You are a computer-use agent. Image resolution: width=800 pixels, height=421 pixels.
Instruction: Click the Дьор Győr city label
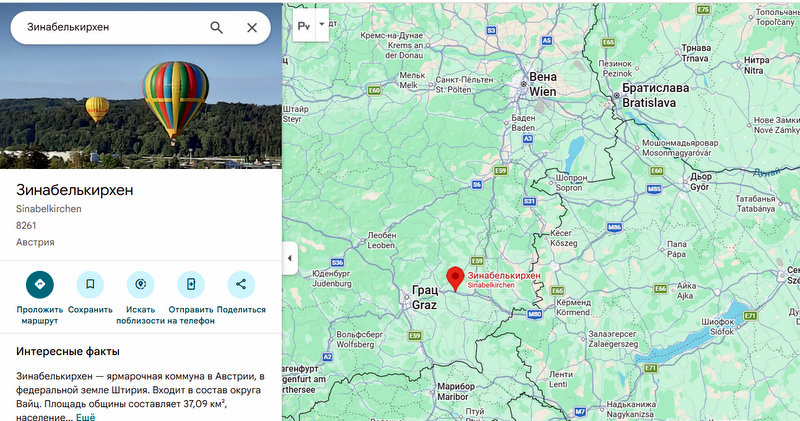pyautogui.click(x=701, y=181)
